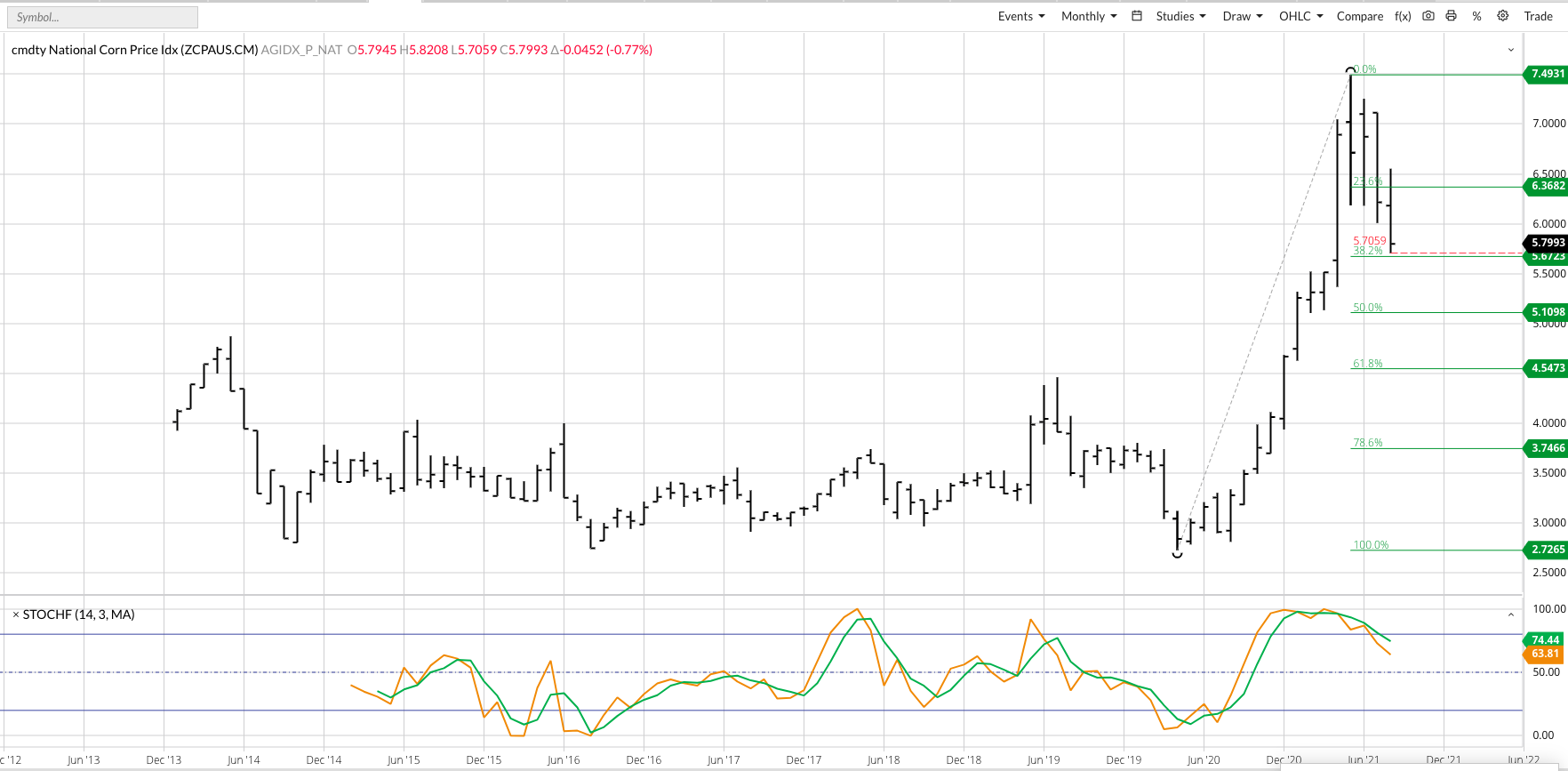Remove STOCHF study with the × icon
Image resolution: width=1568 pixels, height=771 pixels.
coord(15,614)
